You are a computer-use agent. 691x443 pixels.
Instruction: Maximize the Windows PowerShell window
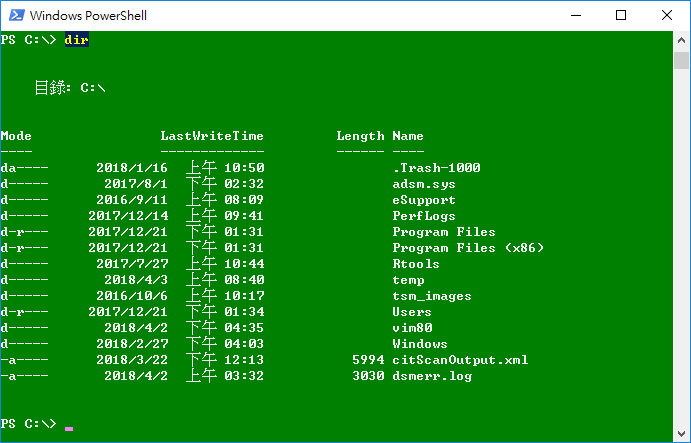click(620, 15)
